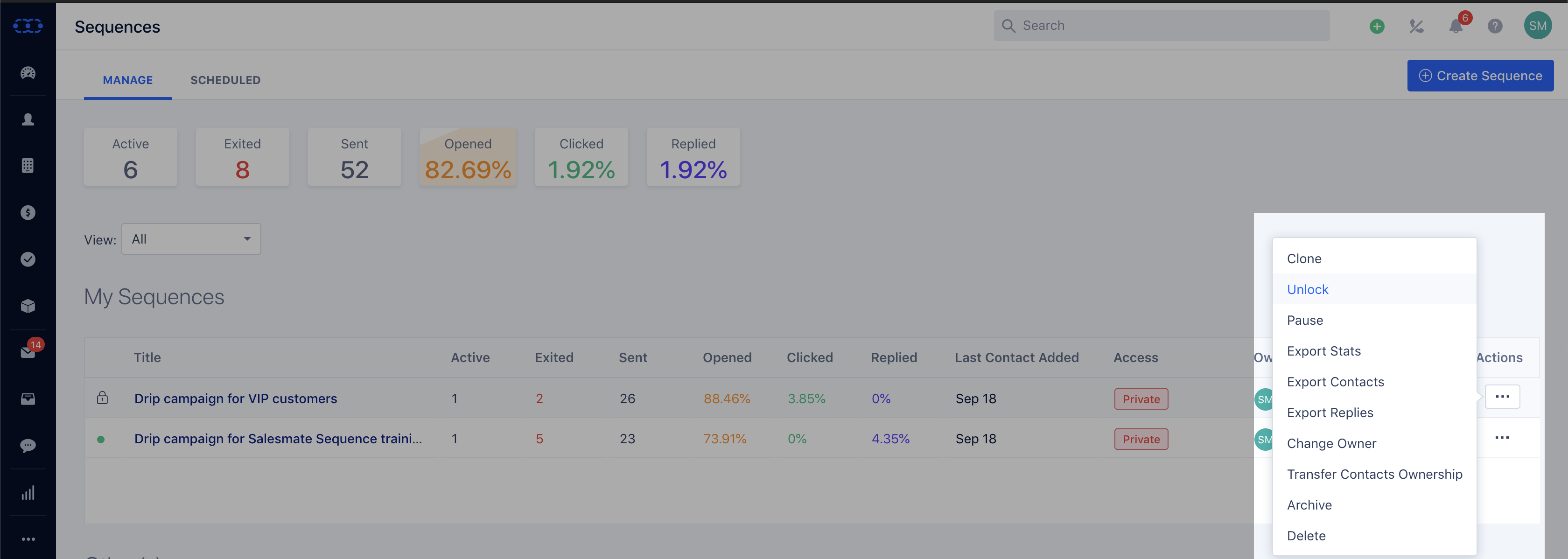Open the Emails icon showing 14 notifications
Image resolution: width=1568 pixels, height=559 pixels.
click(28, 352)
